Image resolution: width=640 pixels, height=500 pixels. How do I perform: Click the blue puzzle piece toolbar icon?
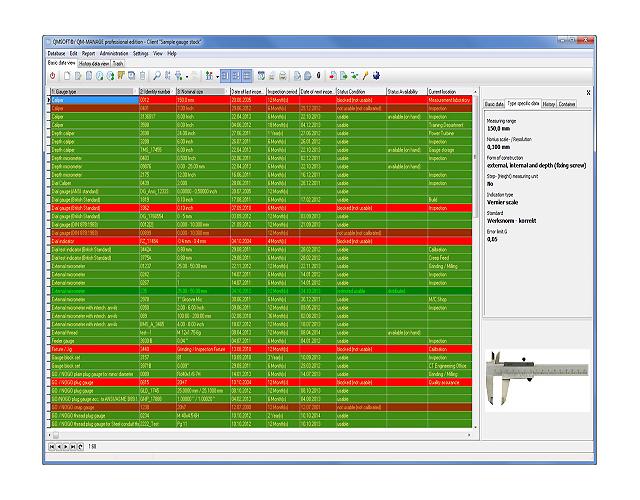[x=376, y=76]
